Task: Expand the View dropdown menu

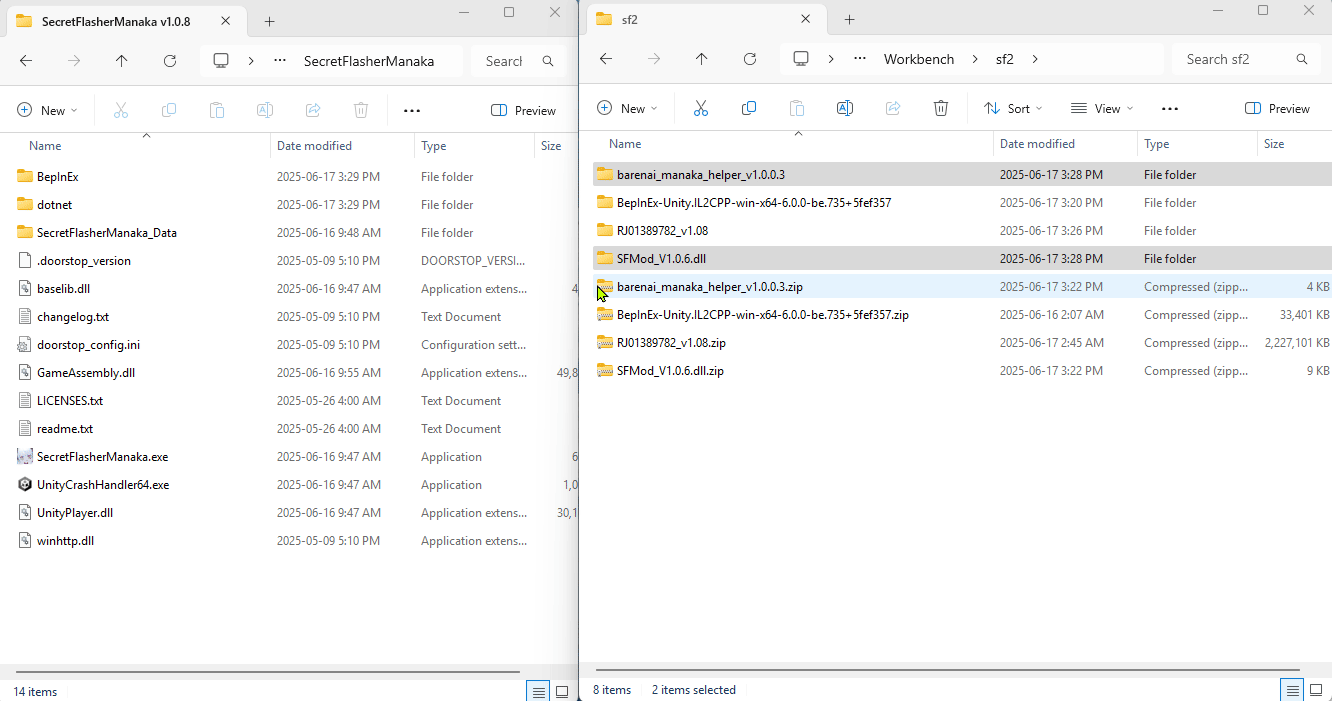Action: [1102, 108]
